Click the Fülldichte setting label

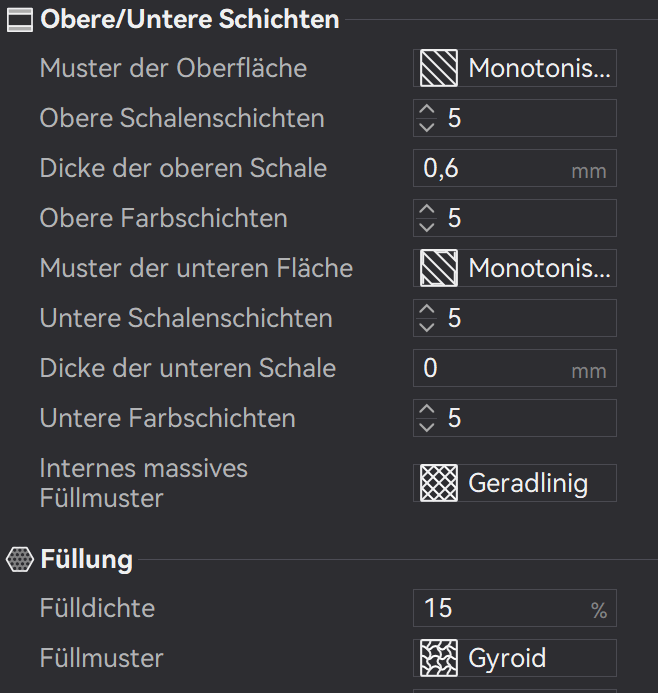[97, 608]
